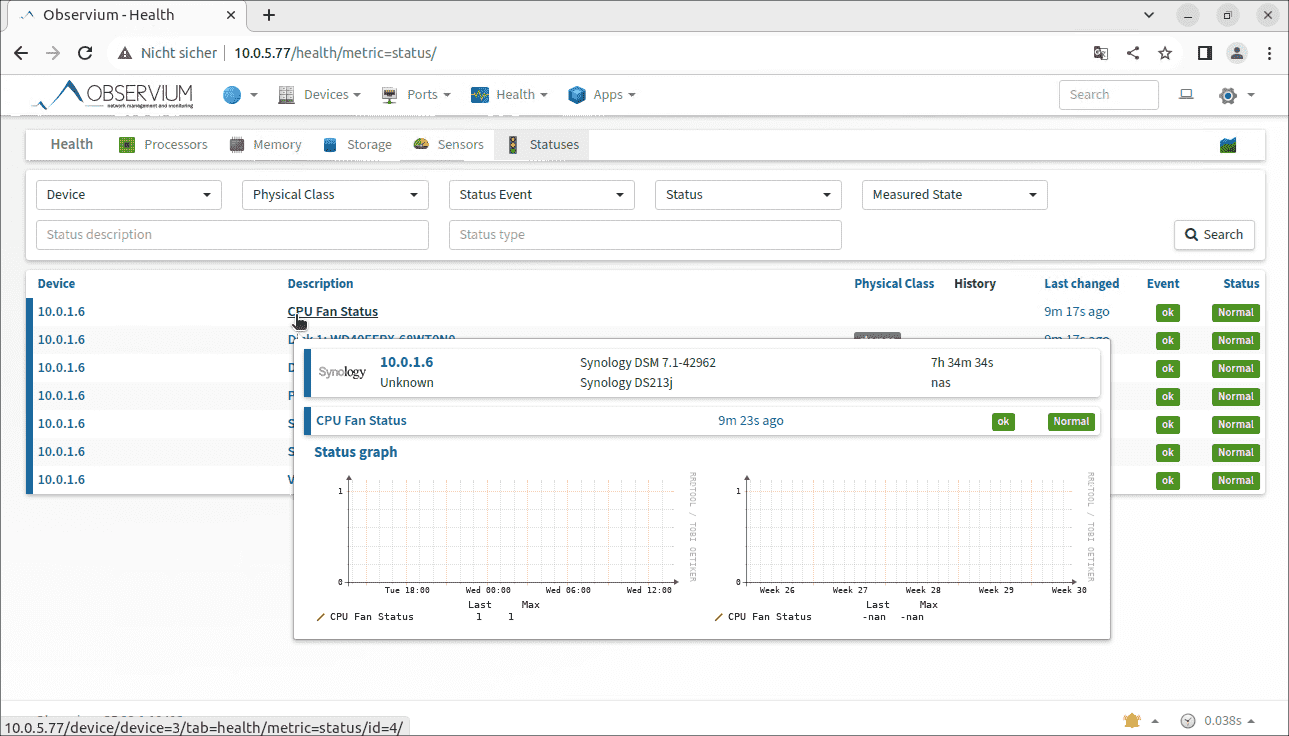
Task: Click the browser translate page icon
Action: pyautogui.click(x=1100, y=53)
